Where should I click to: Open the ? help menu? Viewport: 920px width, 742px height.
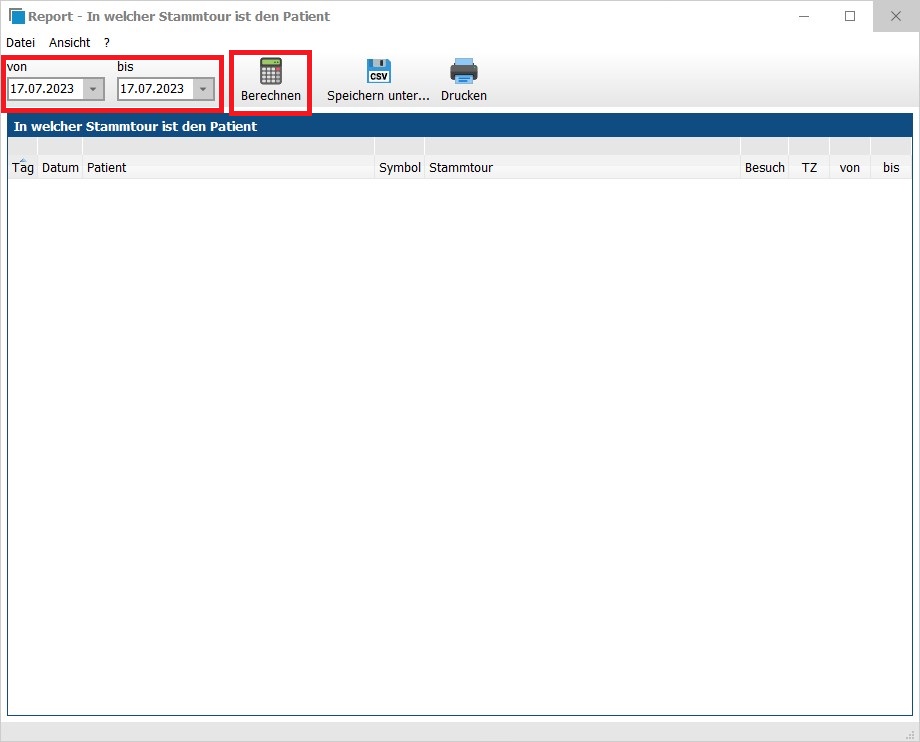[107, 42]
